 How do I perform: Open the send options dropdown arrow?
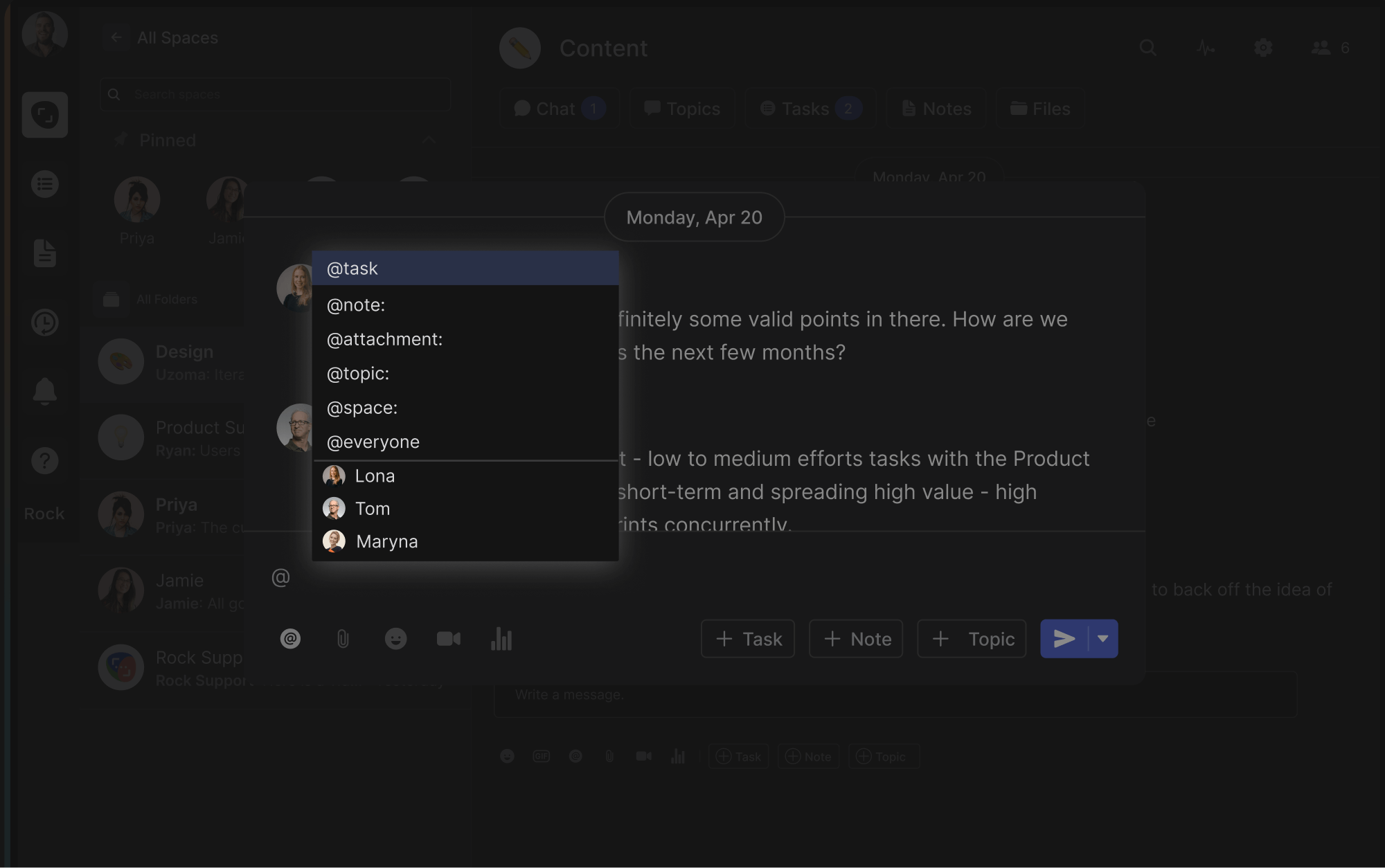[x=1103, y=638]
